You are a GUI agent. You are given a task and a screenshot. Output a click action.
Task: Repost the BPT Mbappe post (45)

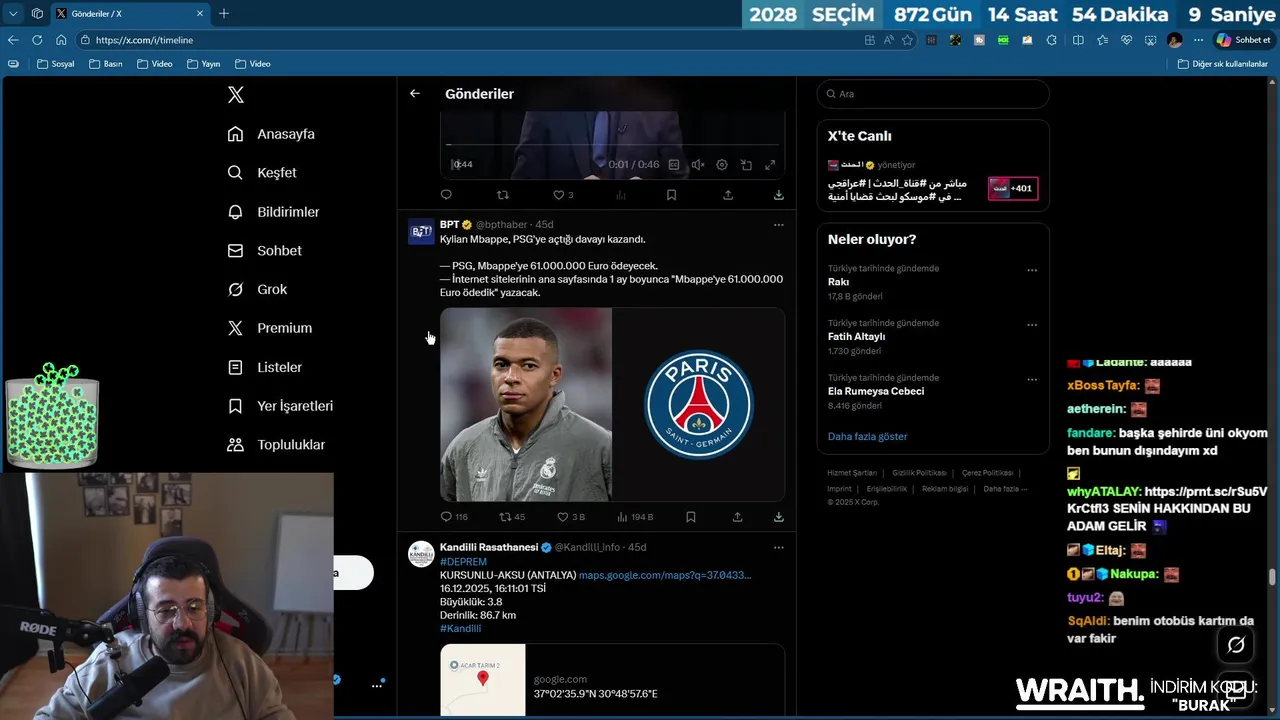512,517
